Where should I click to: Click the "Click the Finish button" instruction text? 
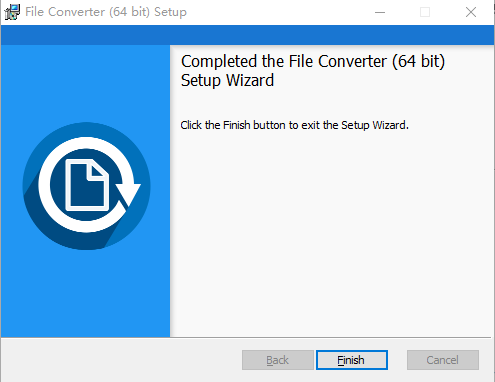[x=294, y=125]
